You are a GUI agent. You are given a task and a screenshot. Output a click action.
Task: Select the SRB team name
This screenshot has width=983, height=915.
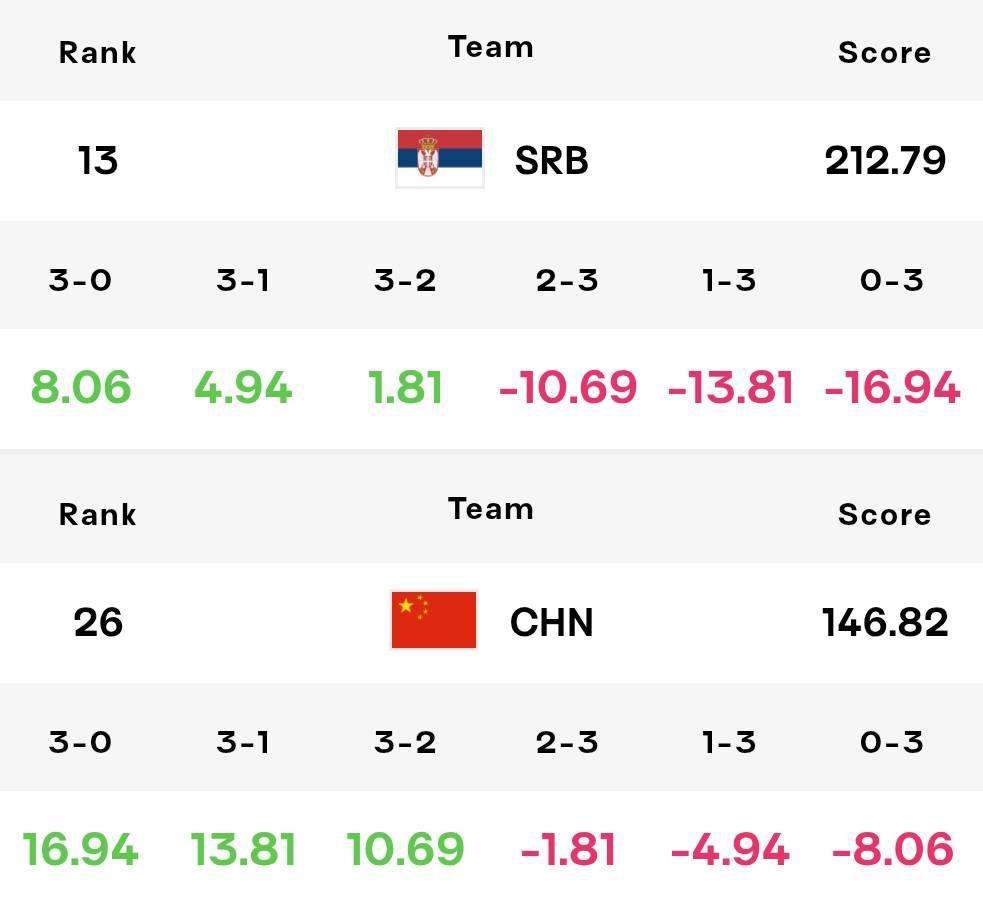(551, 160)
